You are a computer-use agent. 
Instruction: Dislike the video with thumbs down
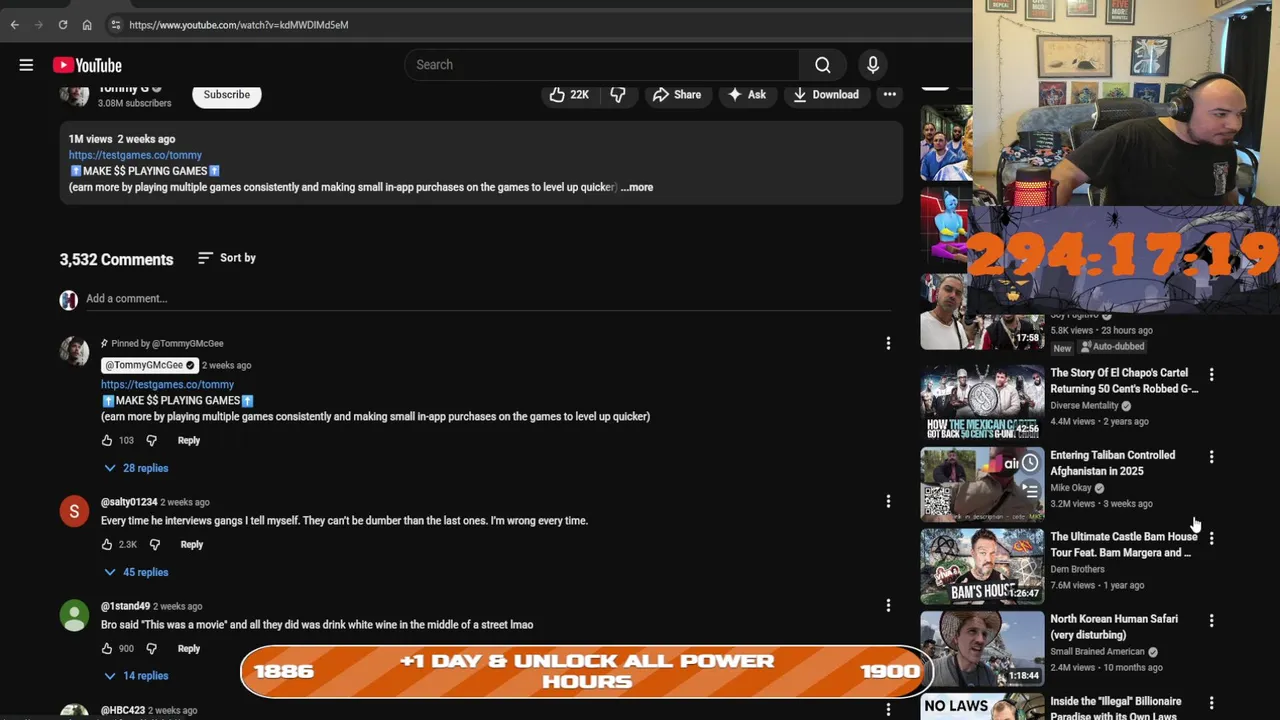click(x=618, y=94)
